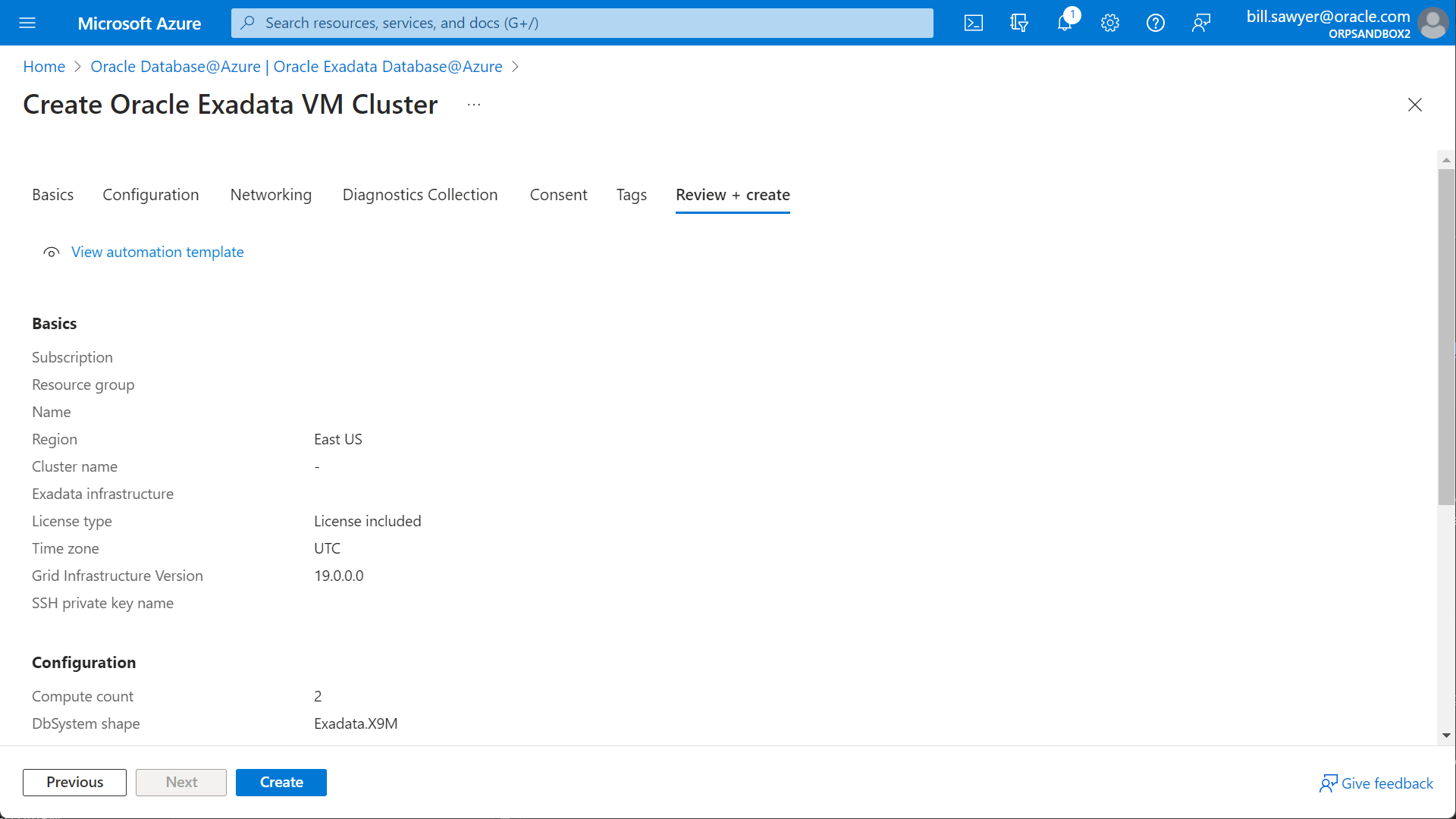View notifications with the bell icon

(x=1064, y=23)
